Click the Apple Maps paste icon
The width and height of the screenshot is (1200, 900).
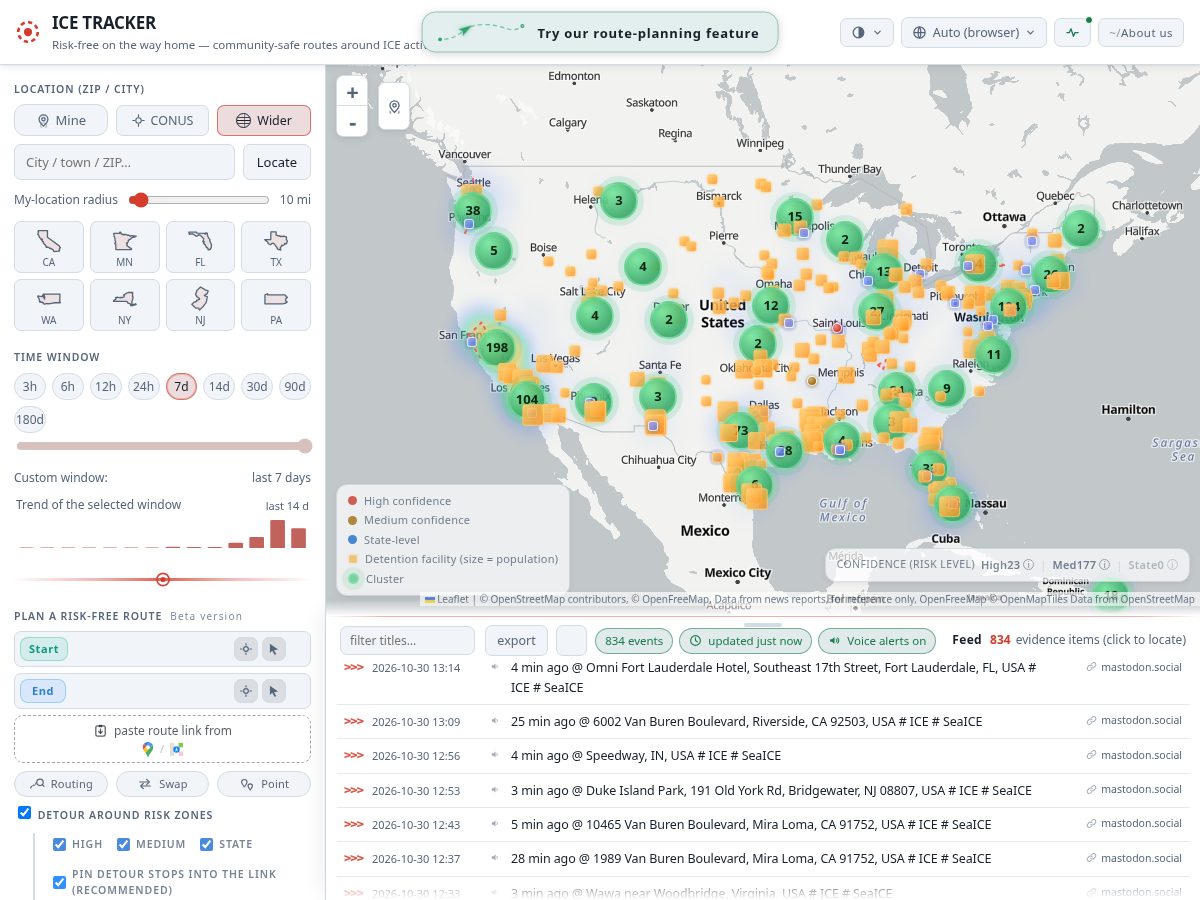(x=176, y=748)
